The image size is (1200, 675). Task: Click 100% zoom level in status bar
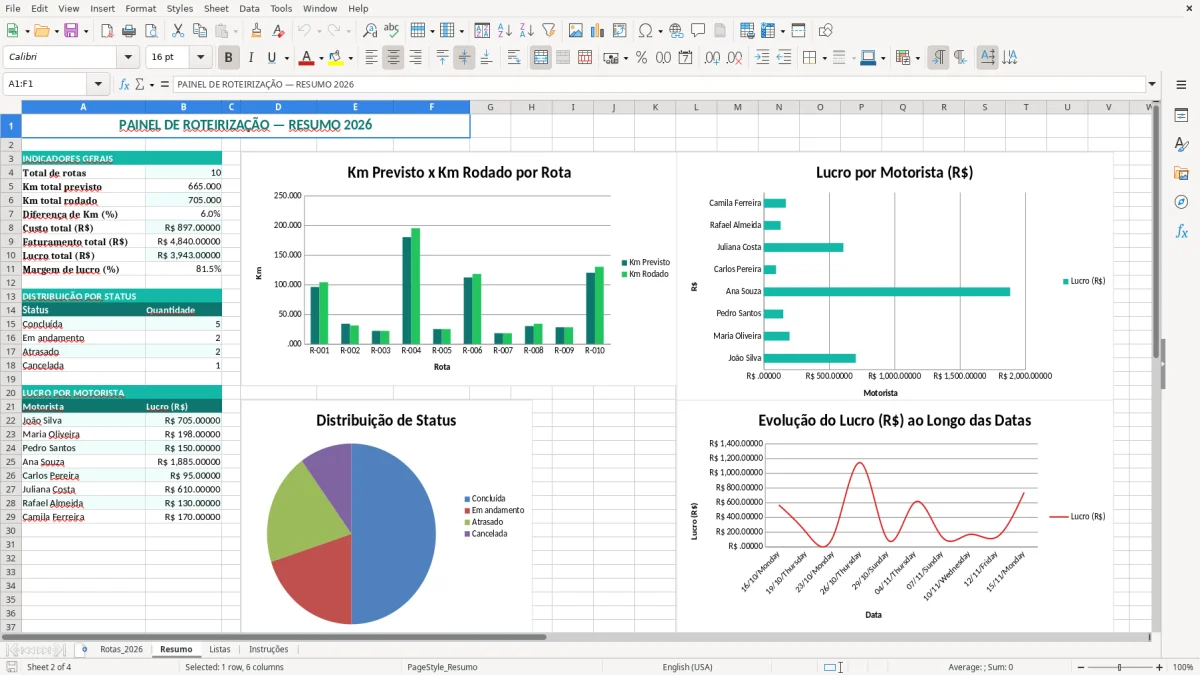1183,667
